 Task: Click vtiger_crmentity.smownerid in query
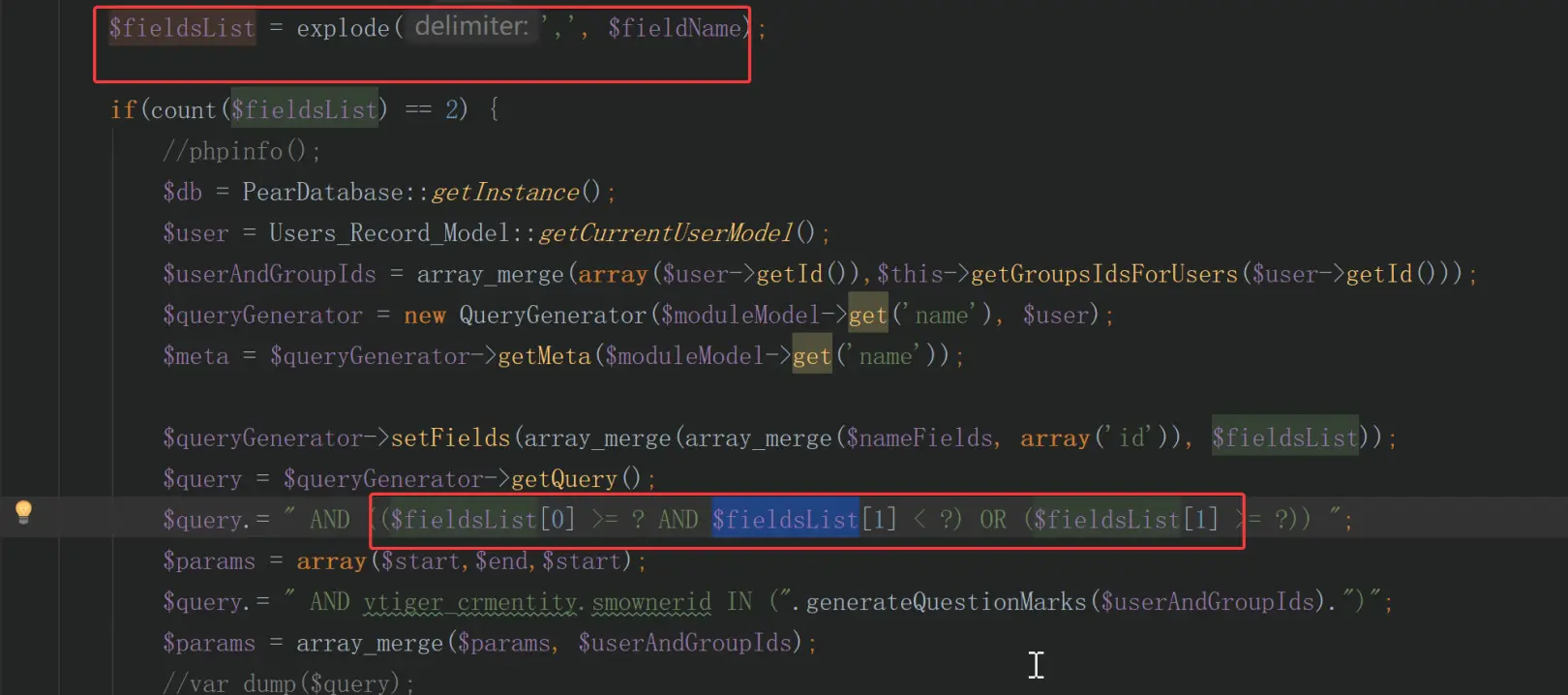[537, 602]
